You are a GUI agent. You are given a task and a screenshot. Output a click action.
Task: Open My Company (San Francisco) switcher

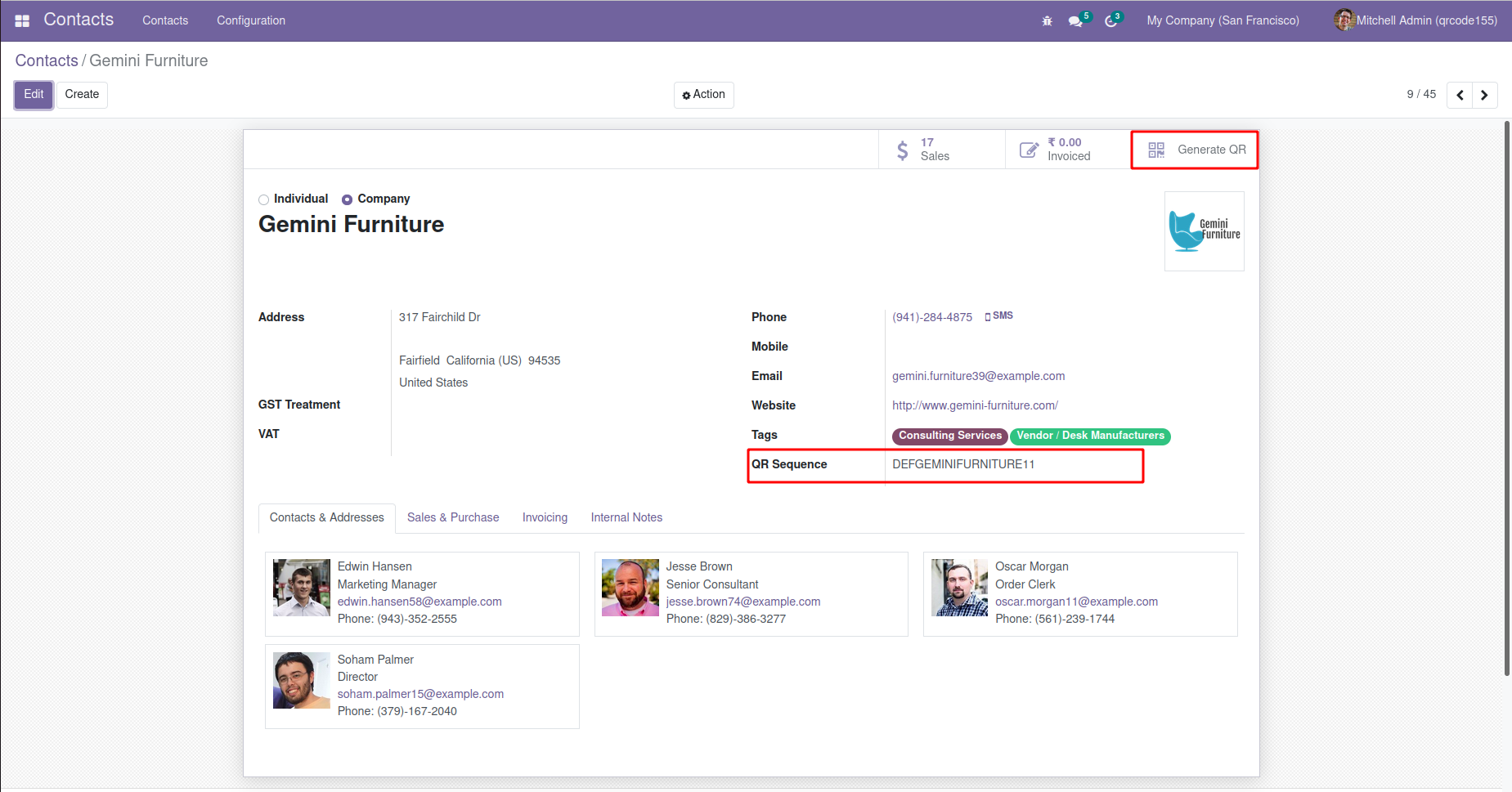[x=1223, y=20]
